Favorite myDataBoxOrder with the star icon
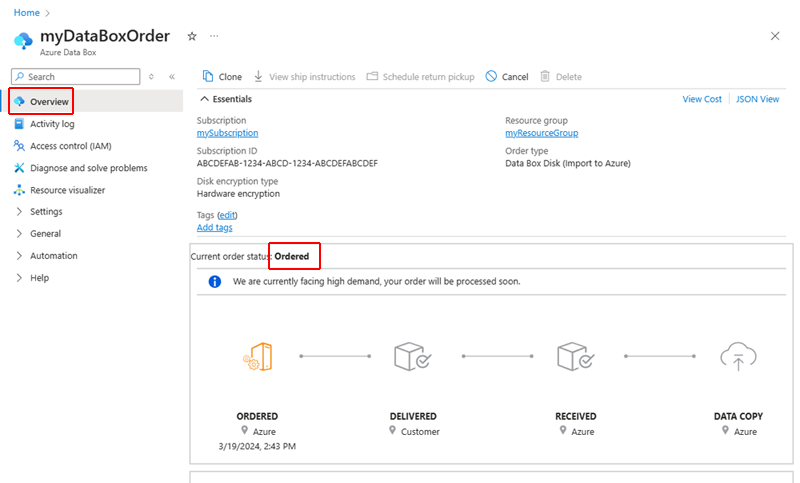800x483 pixels. 192,36
